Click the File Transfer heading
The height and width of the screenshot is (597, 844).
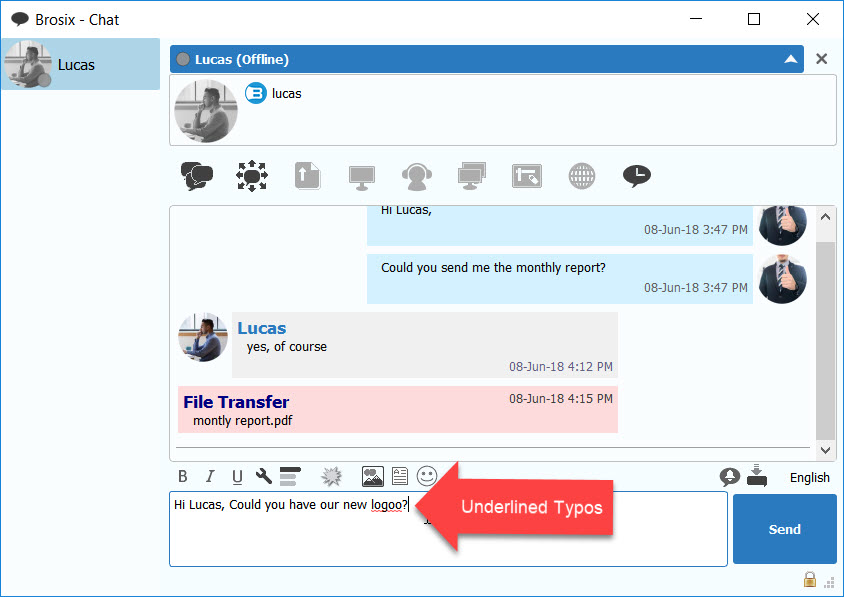coord(236,402)
